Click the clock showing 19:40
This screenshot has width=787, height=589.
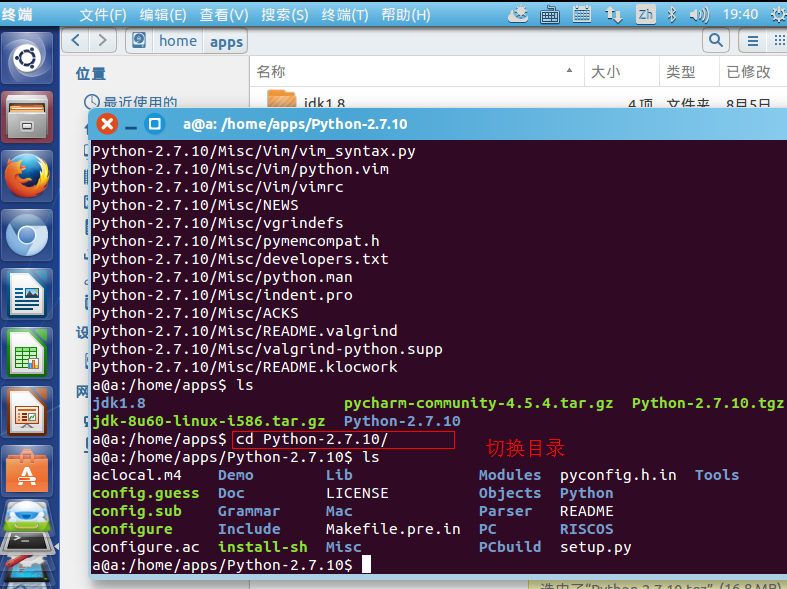pos(740,15)
